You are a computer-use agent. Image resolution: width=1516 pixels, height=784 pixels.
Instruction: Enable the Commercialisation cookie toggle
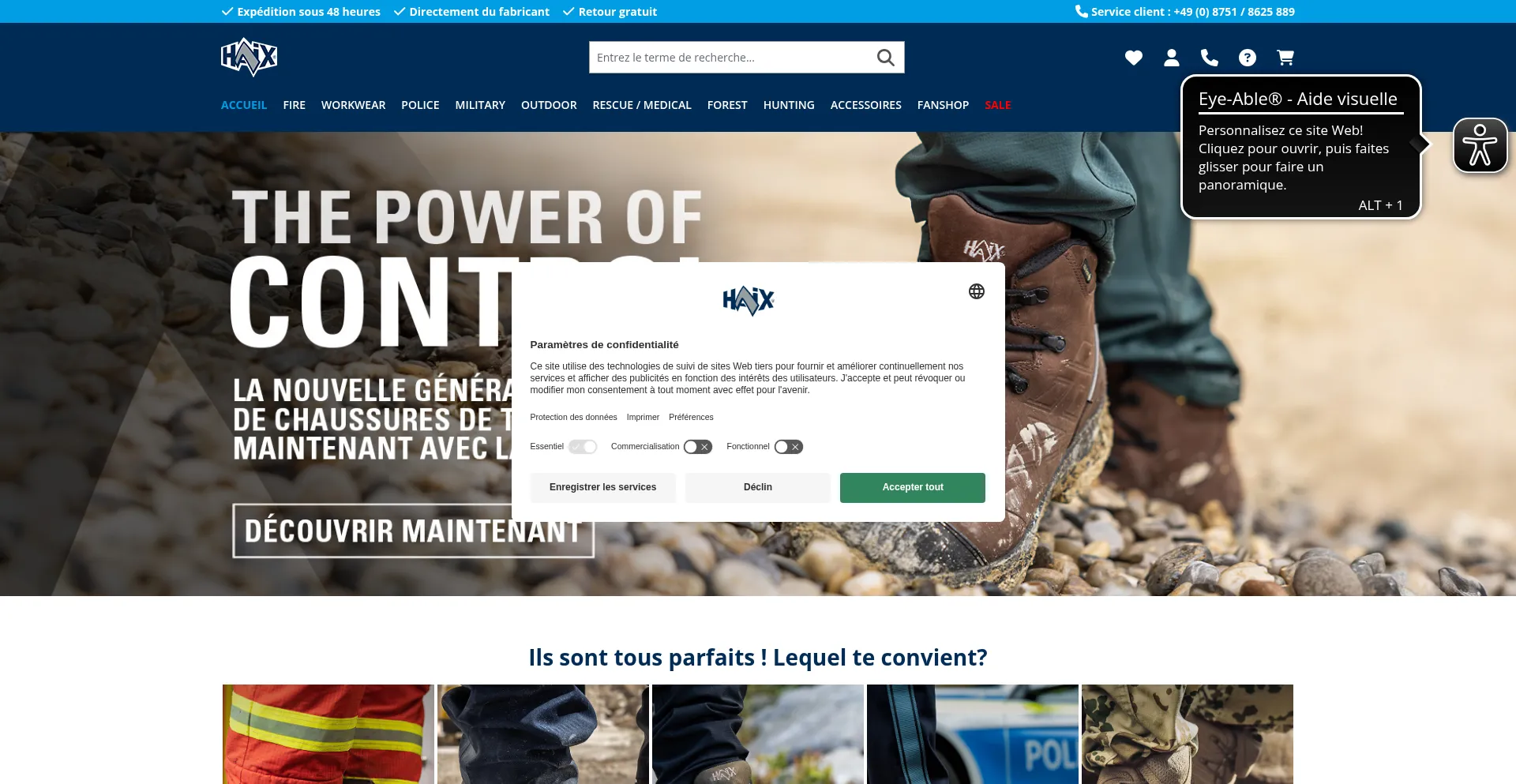(698, 447)
